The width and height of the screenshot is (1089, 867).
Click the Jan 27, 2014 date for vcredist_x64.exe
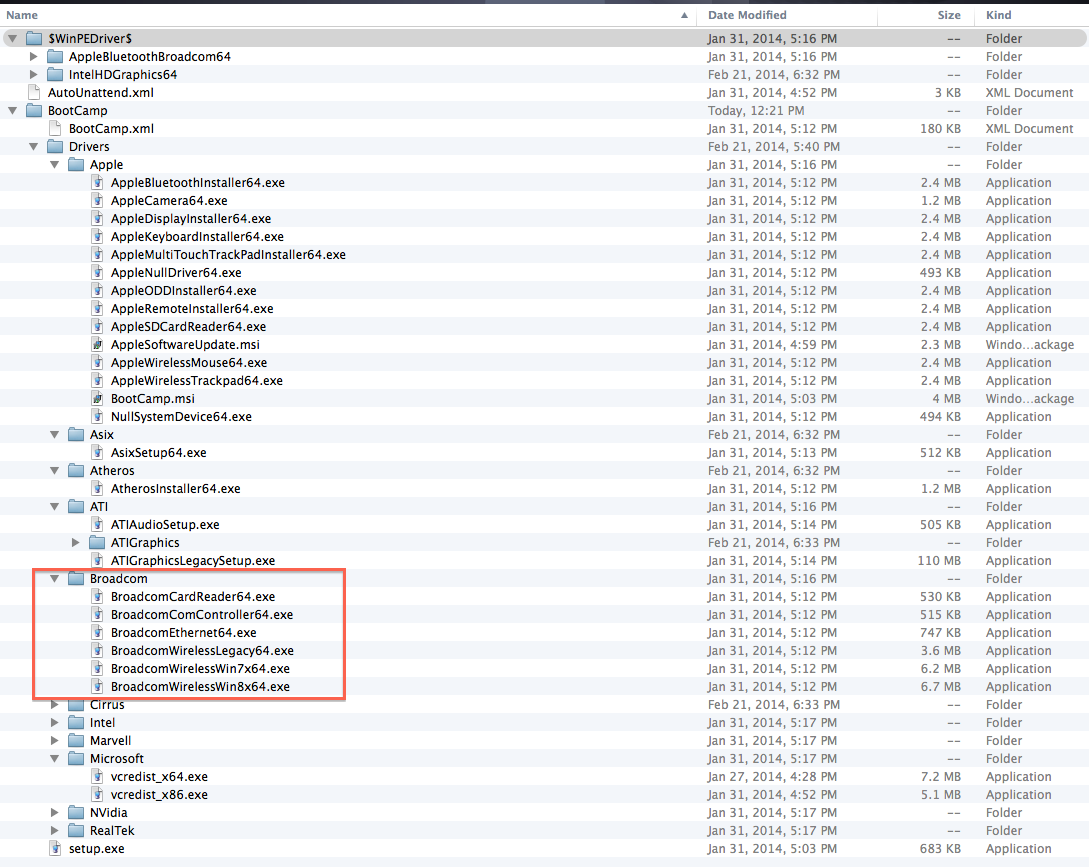click(x=772, y=777)
